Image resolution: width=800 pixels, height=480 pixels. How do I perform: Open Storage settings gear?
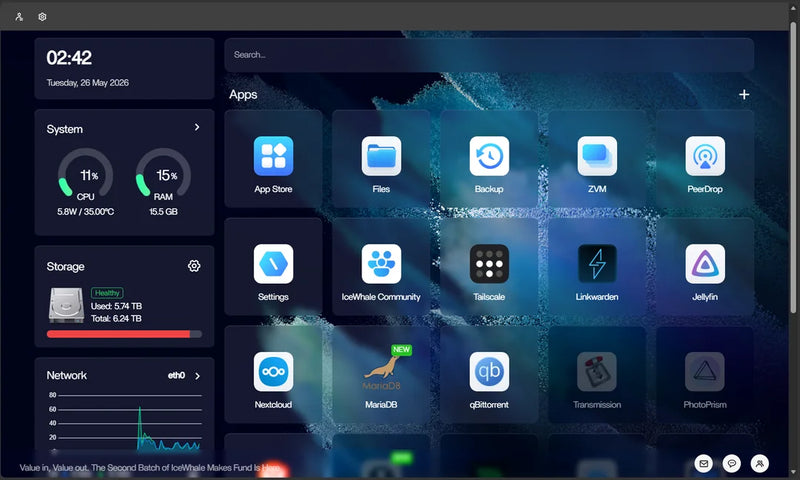[x=194, y=266]
